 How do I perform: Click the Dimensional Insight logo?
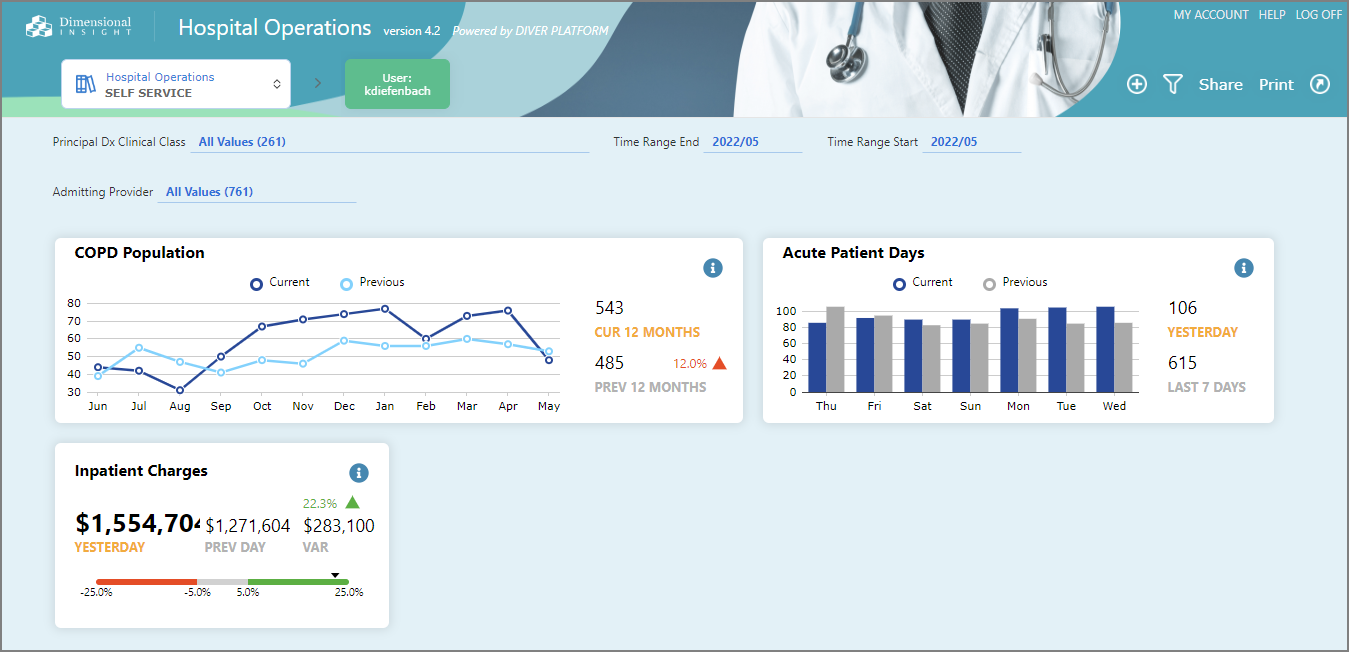(x=79, y=27)
